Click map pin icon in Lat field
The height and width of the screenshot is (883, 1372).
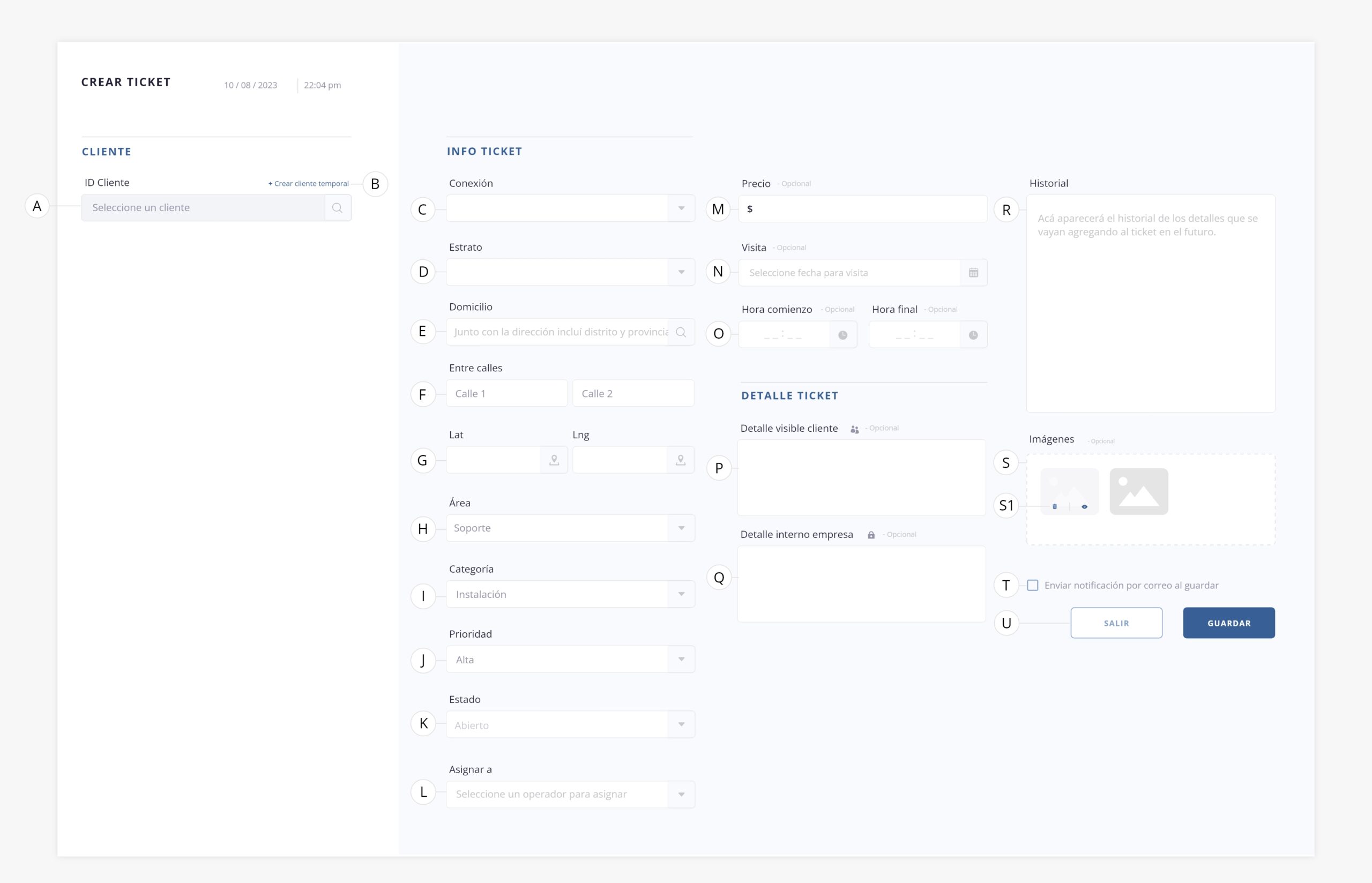click(554, 460)
